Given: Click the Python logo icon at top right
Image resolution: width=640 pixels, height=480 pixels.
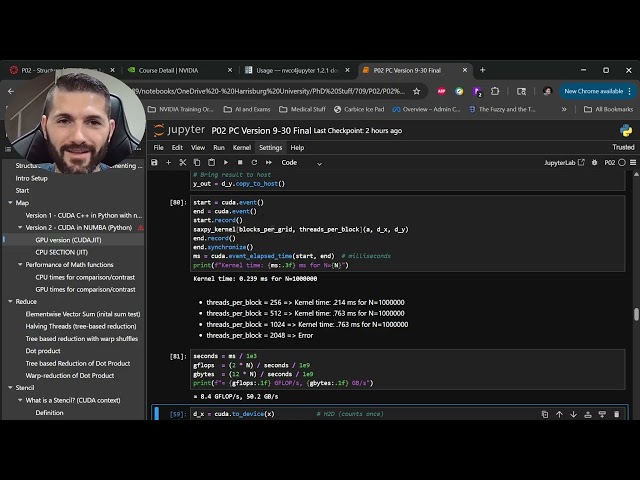Looking at the screenshot, I should [x=626, y=131].
